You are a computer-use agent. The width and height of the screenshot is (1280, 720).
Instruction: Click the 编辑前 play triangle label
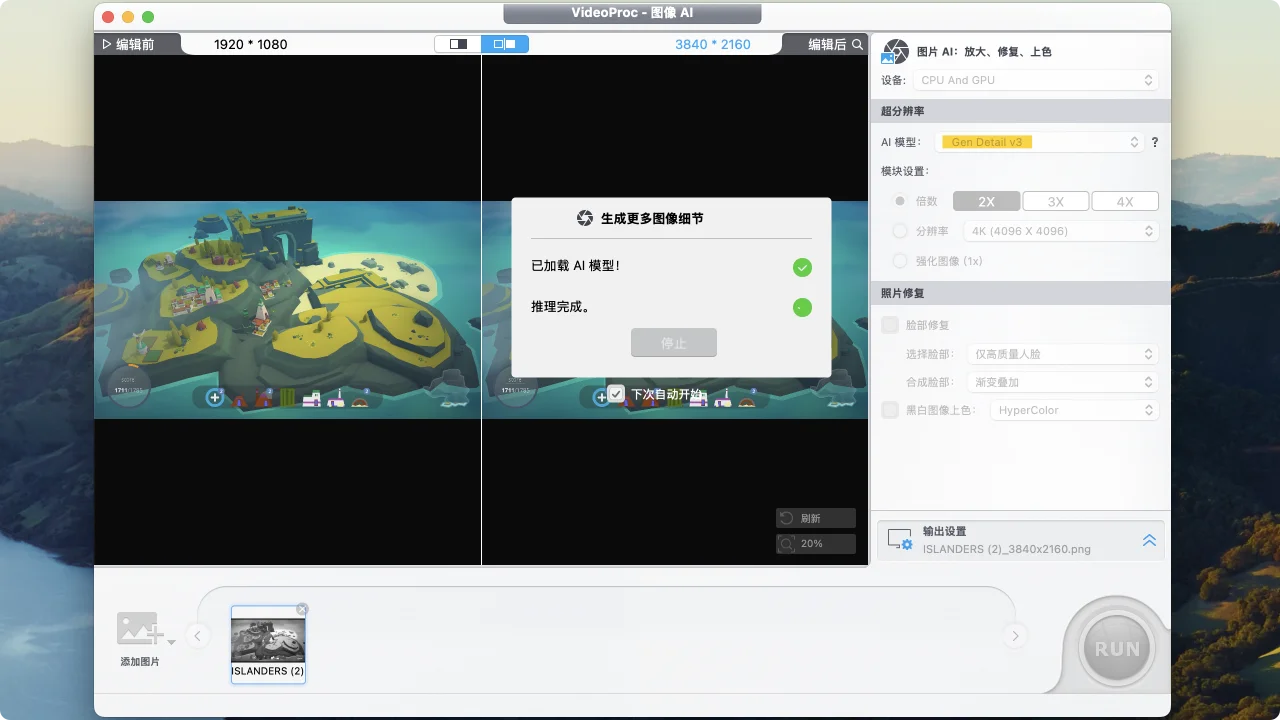[129, 44]
